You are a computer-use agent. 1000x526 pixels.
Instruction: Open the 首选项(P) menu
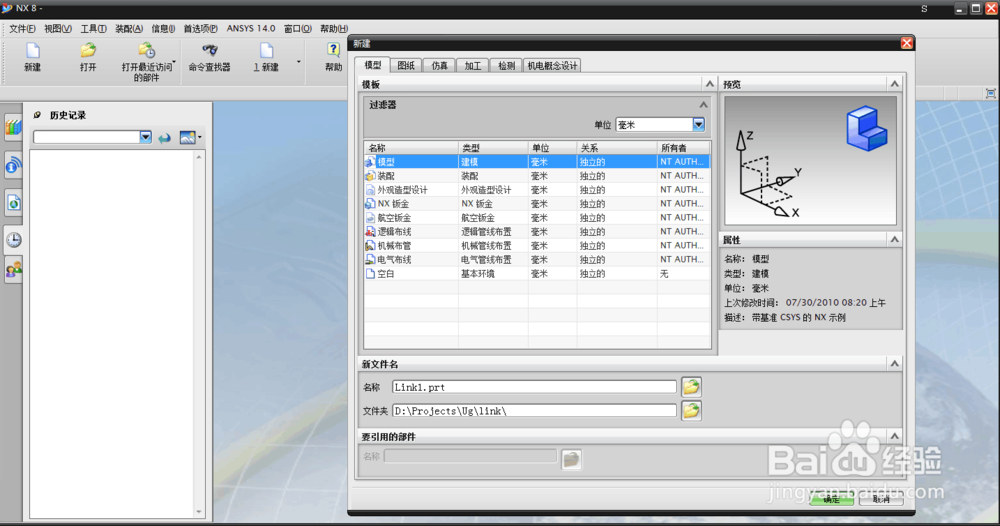point(200,29)
